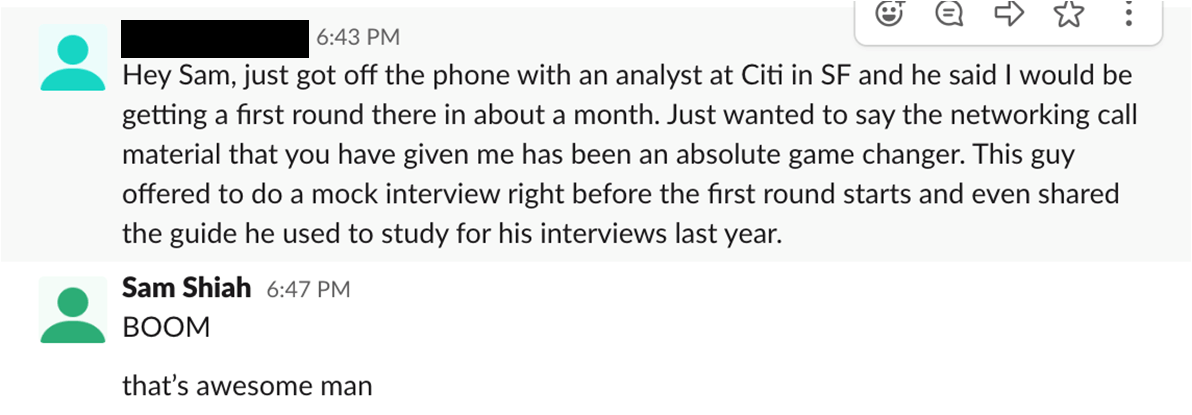This screenshot has height=415, width=1192.
Task: Open the 6:47 PM message timestamp
Action: [x=308, y=290]
